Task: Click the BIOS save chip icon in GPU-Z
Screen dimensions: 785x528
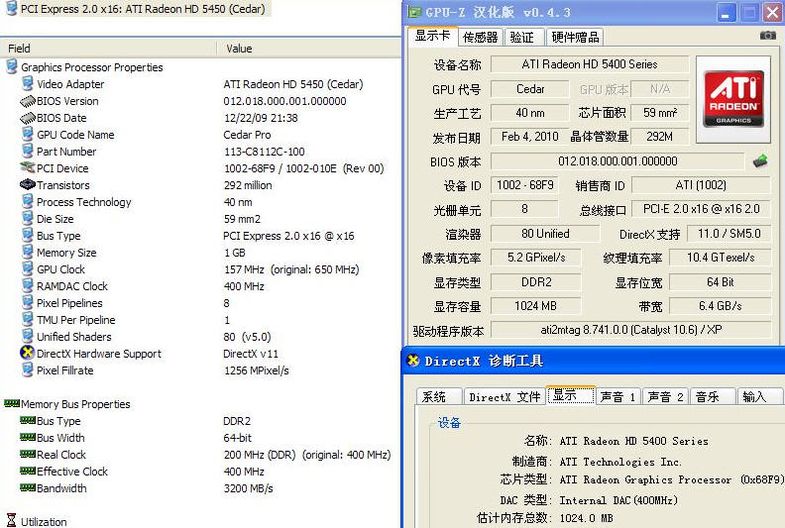Action: (x=759, y=162)
